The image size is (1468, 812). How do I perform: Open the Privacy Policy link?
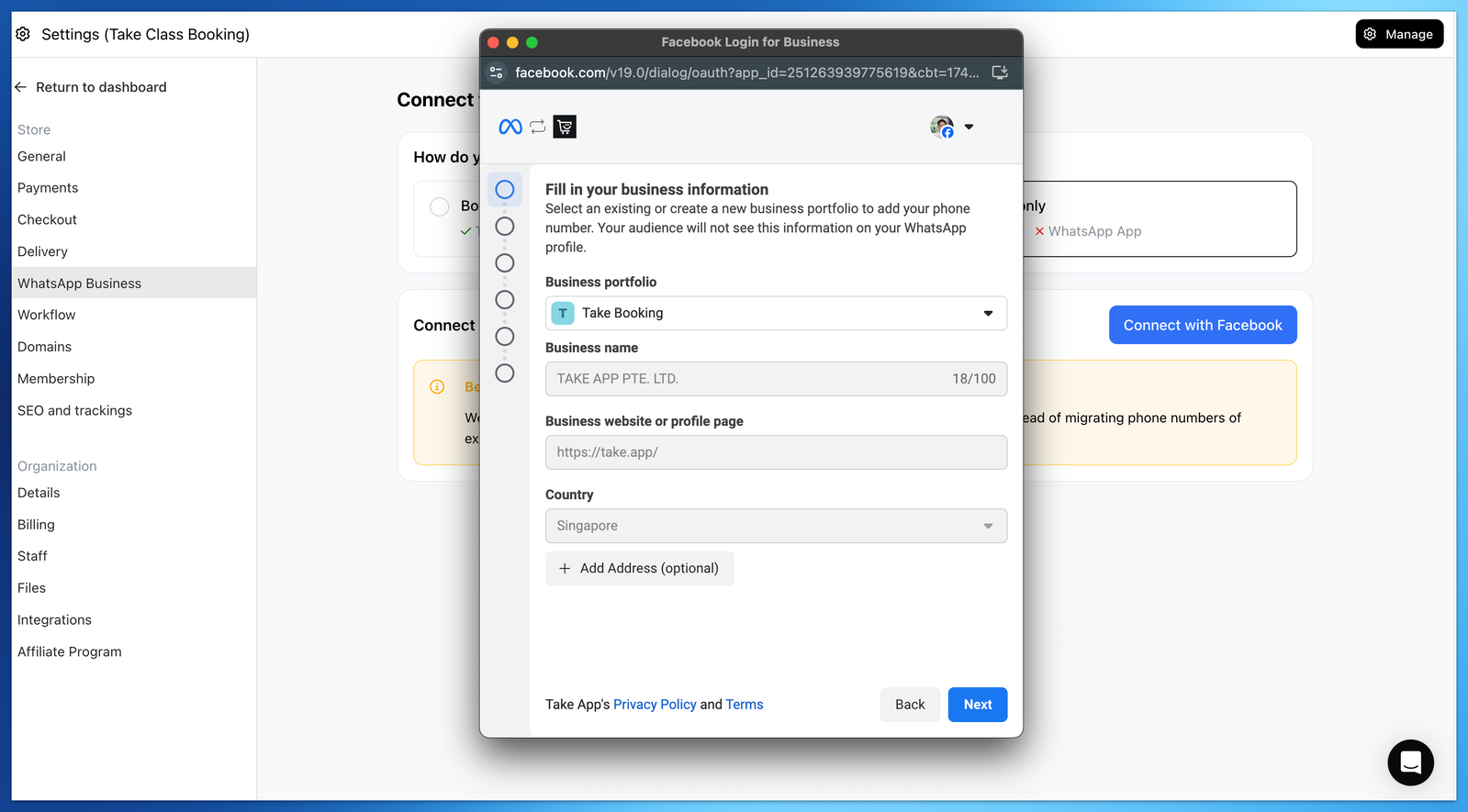(655, 705)
